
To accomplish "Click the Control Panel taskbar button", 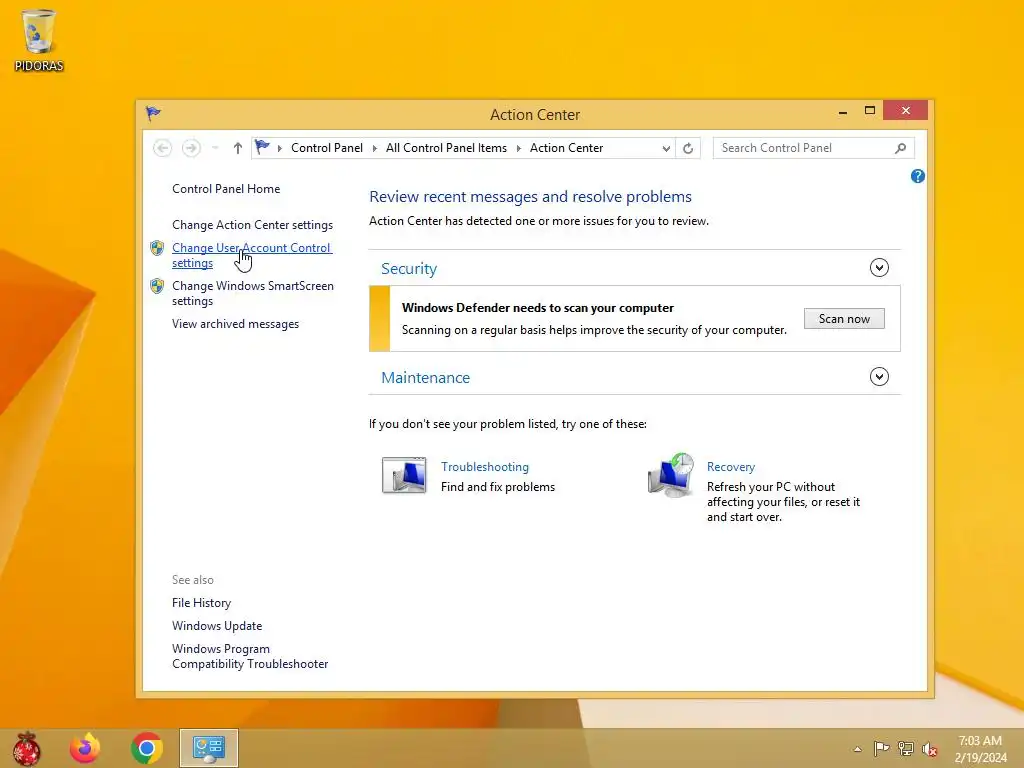I will pos(209,748).
